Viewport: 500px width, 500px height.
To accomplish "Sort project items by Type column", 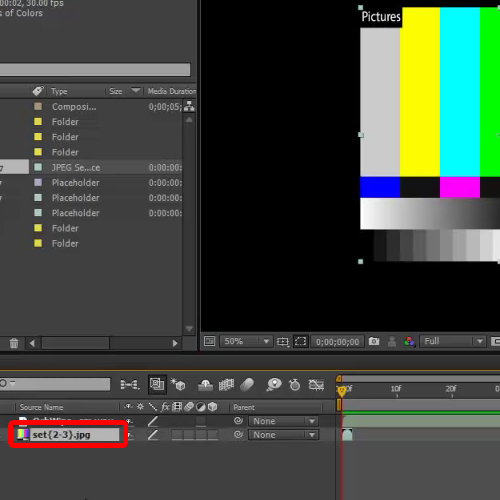I will pyautogui.click(x=59, y=91).
